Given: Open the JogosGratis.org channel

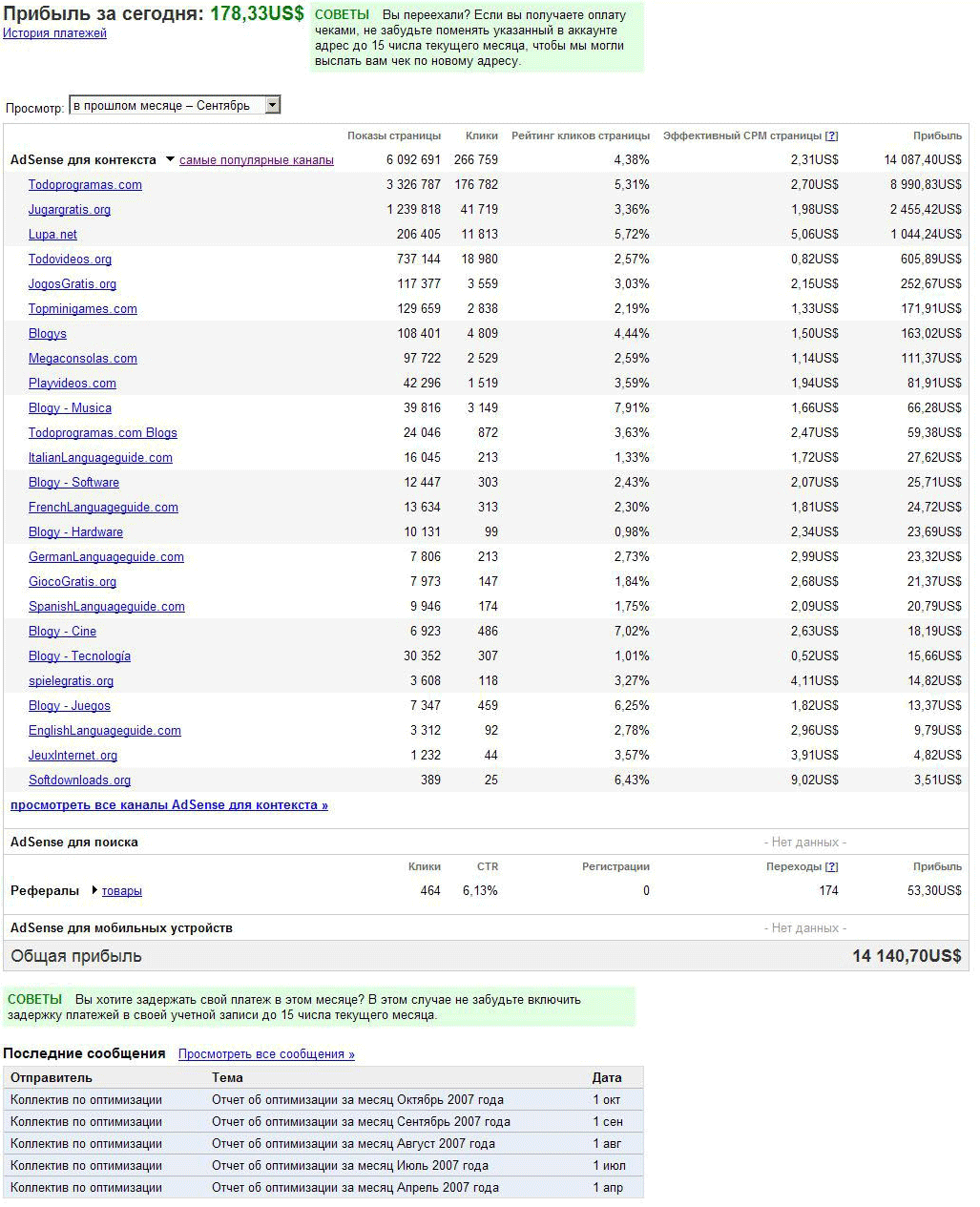Looking at the screenshot, I should (x=73, y=284).
